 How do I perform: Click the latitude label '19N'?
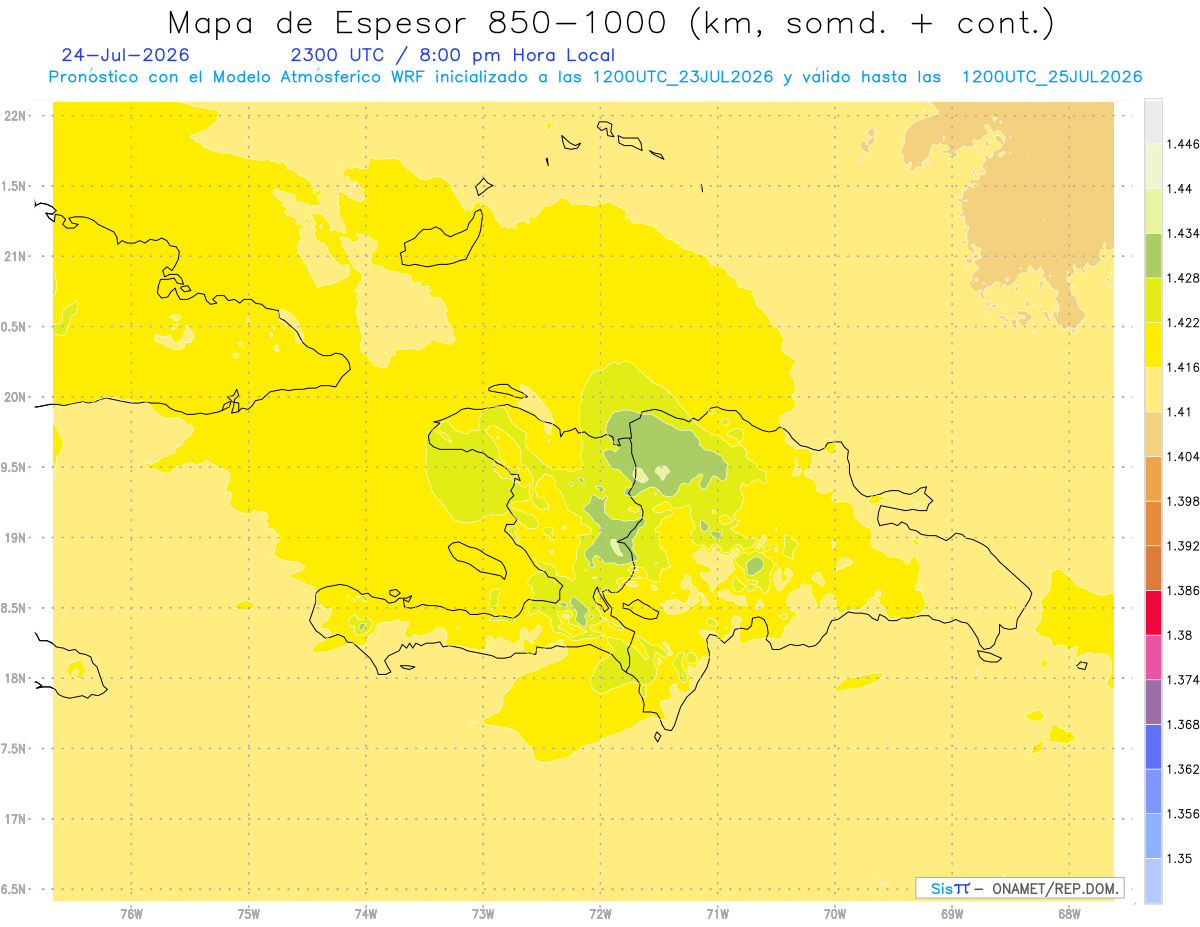(15, 538)
